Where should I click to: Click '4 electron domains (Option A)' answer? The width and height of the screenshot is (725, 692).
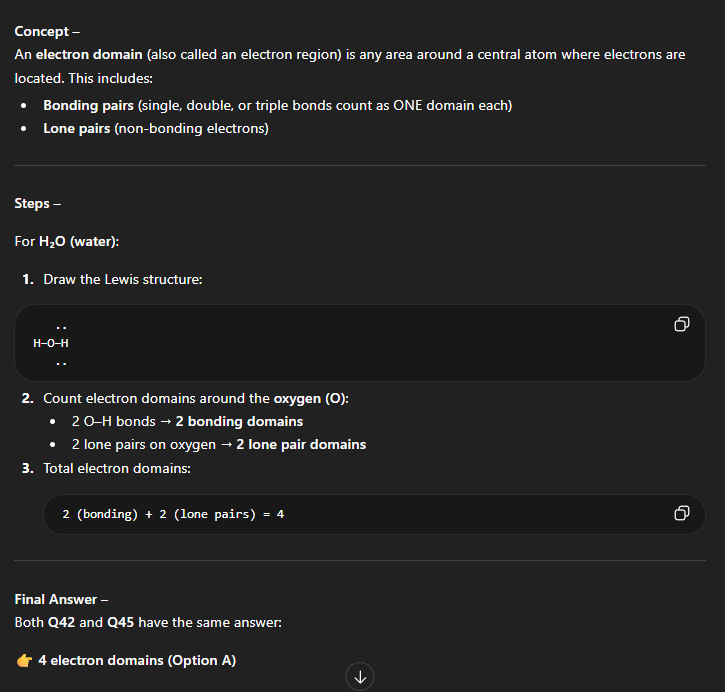(137, 660)
